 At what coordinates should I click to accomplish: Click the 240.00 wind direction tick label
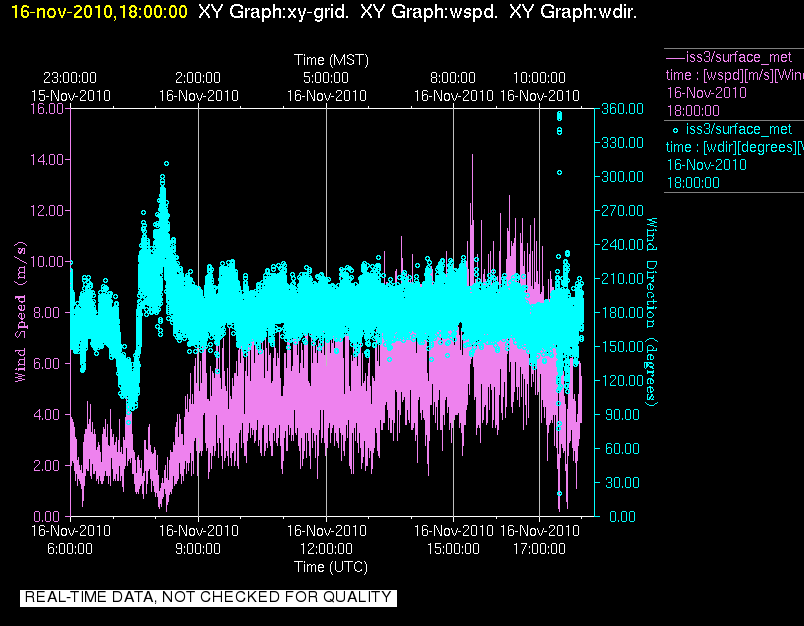(622, 245)
